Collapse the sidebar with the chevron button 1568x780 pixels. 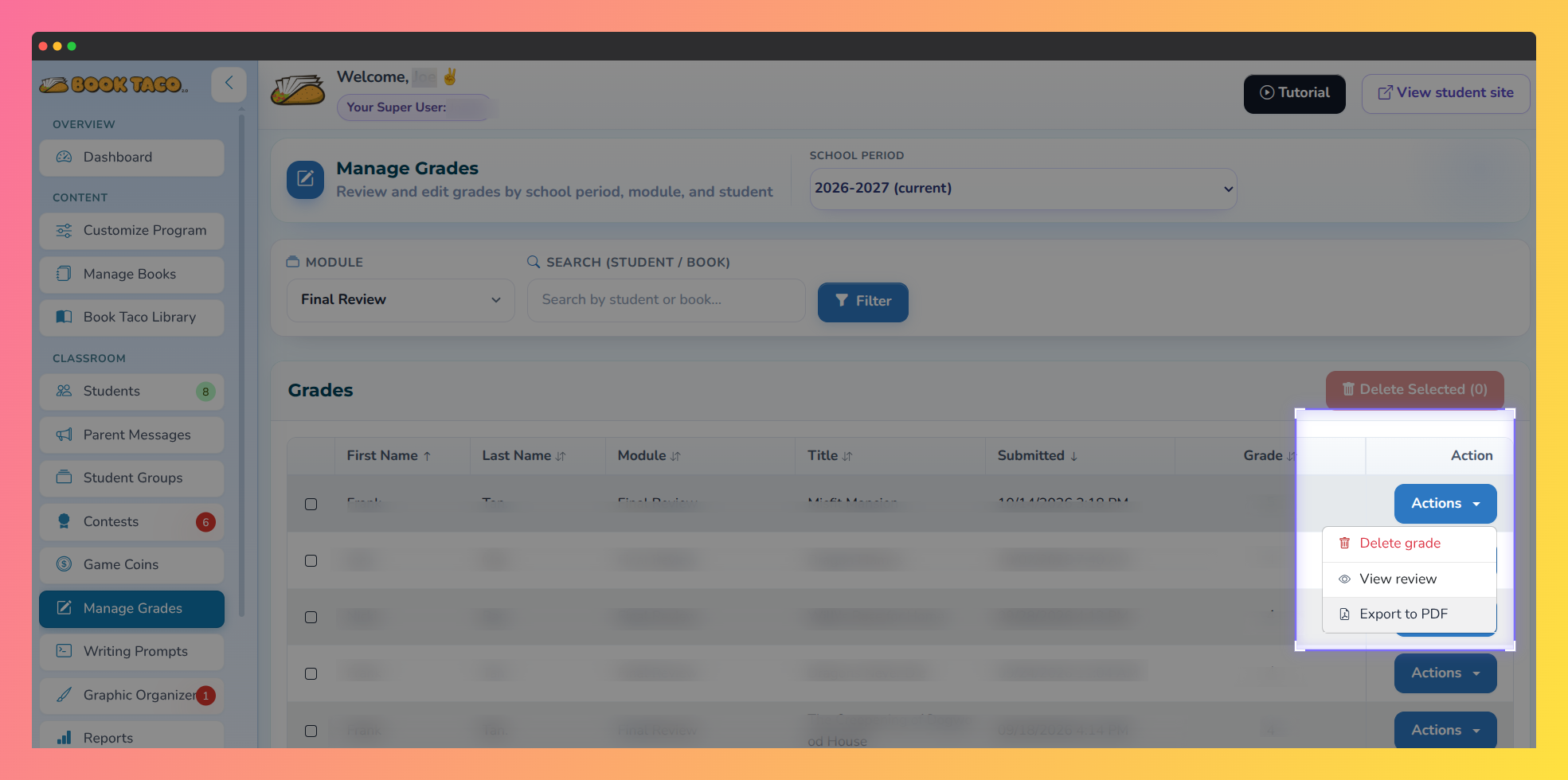tap(229, 83)
